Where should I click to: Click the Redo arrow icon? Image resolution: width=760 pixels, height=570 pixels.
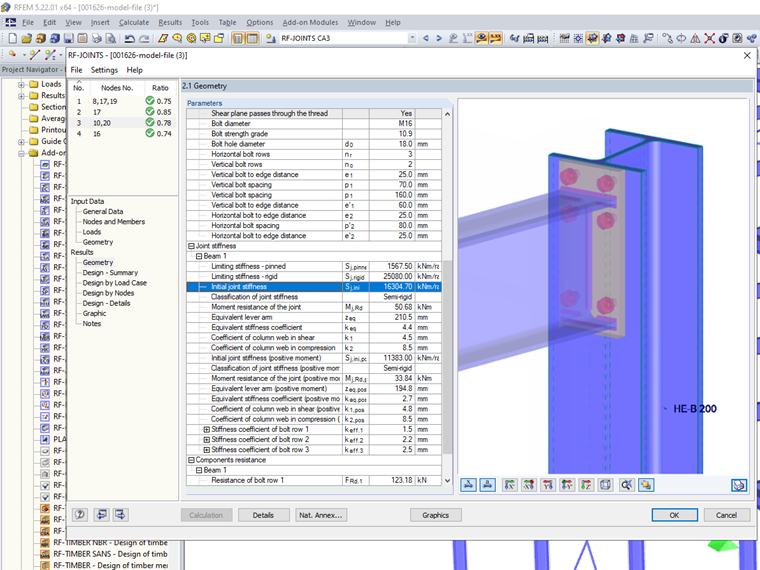pyautogui.click(x=144, y=38)
